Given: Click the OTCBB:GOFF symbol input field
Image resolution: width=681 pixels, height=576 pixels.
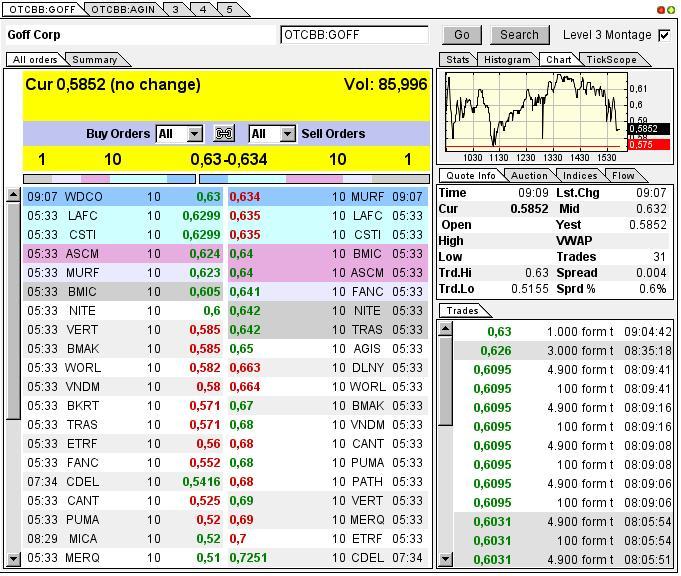Looking at the screenshot, I should (x=354, y=35).
